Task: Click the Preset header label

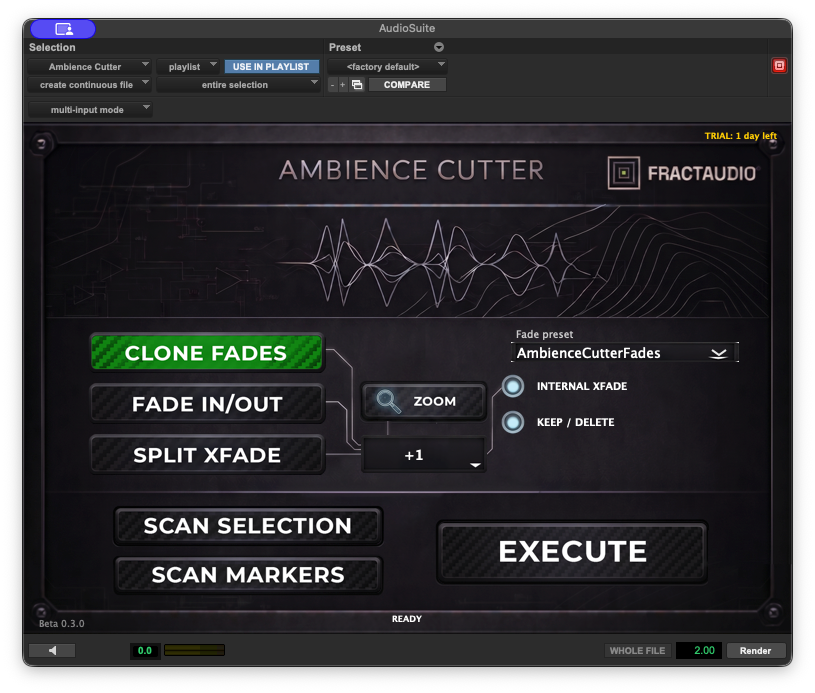Action: coord(345,47)
